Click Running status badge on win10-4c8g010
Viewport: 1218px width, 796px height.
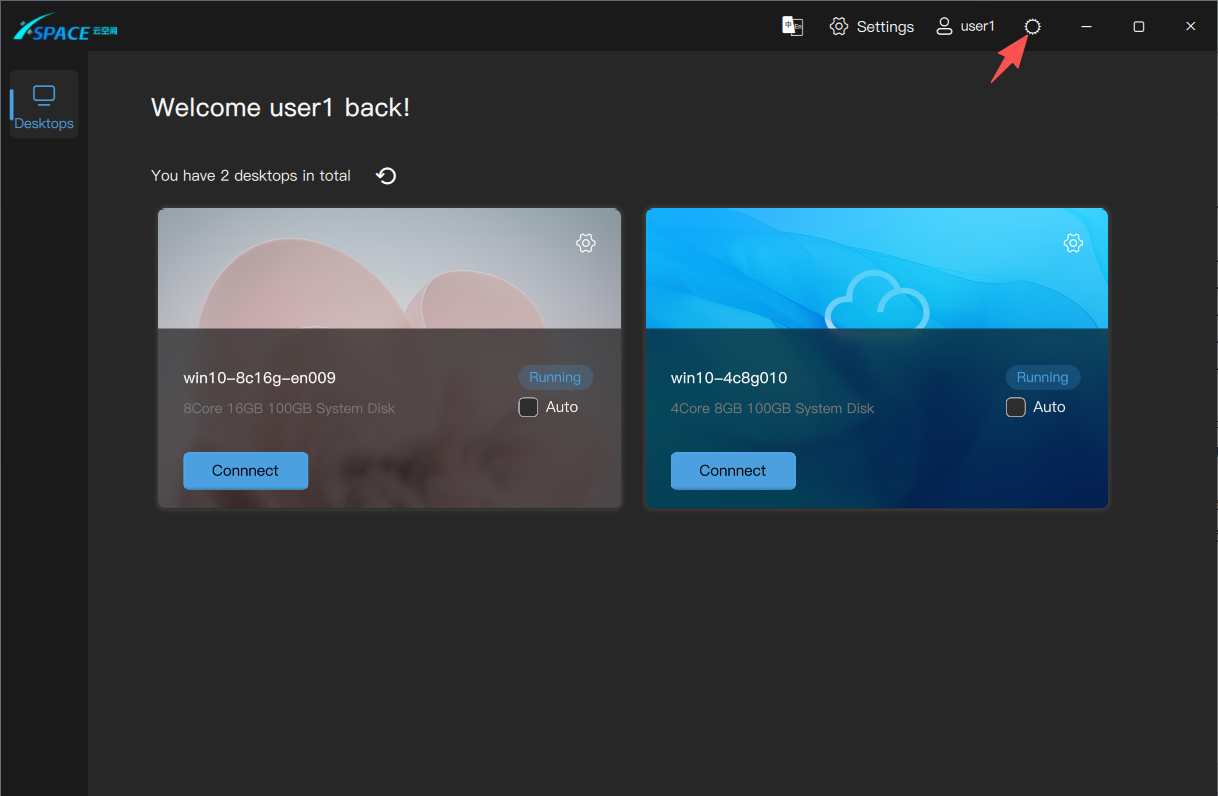(1042, 377)
